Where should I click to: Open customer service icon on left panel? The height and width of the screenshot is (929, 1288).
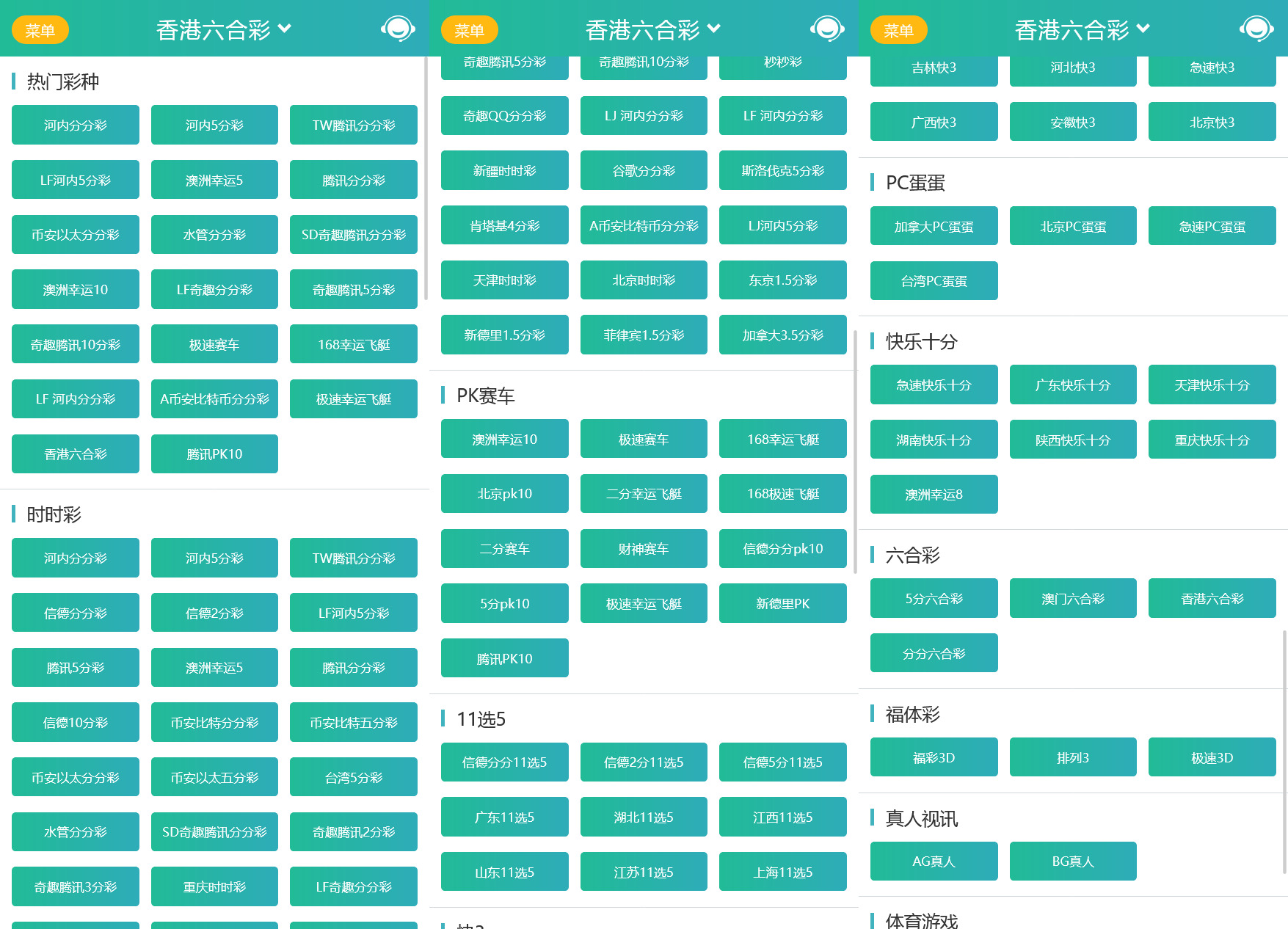[398, 29]
